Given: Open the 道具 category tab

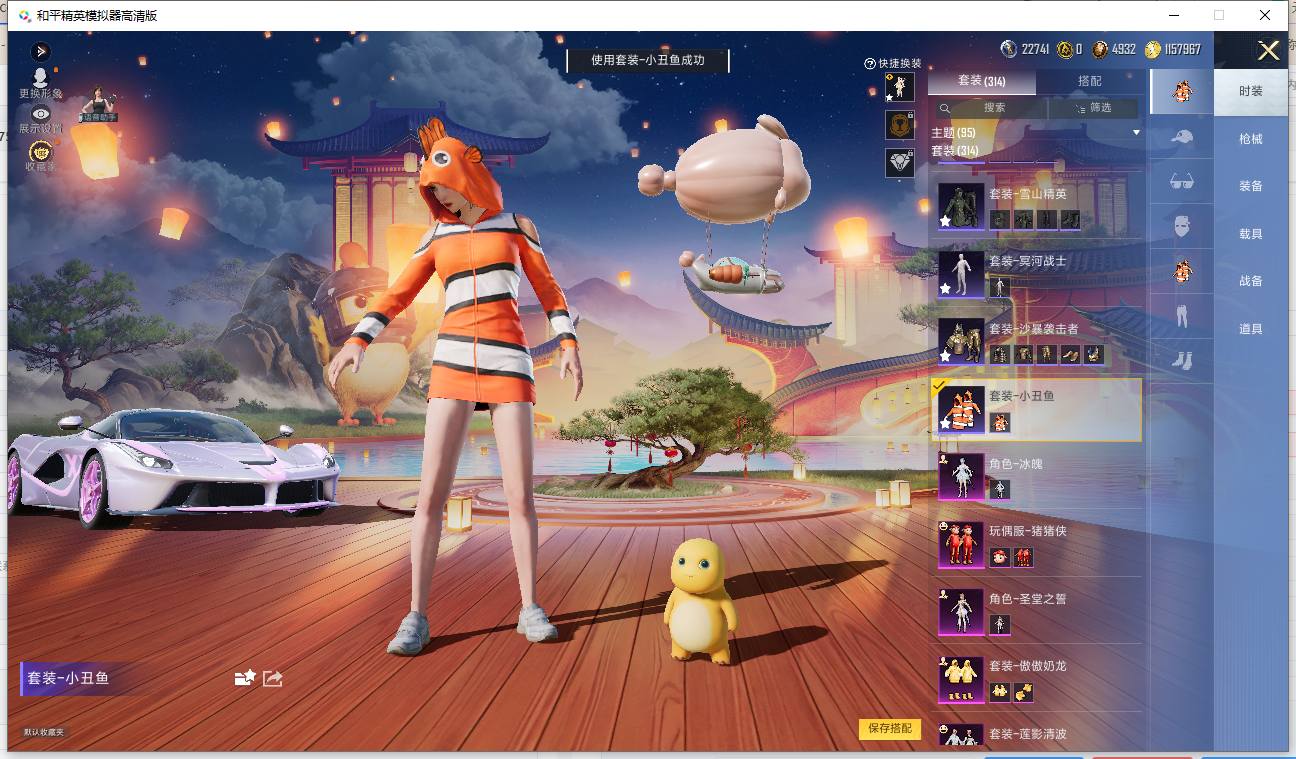Looking at the screenshot, I should tap(1250, 329).
